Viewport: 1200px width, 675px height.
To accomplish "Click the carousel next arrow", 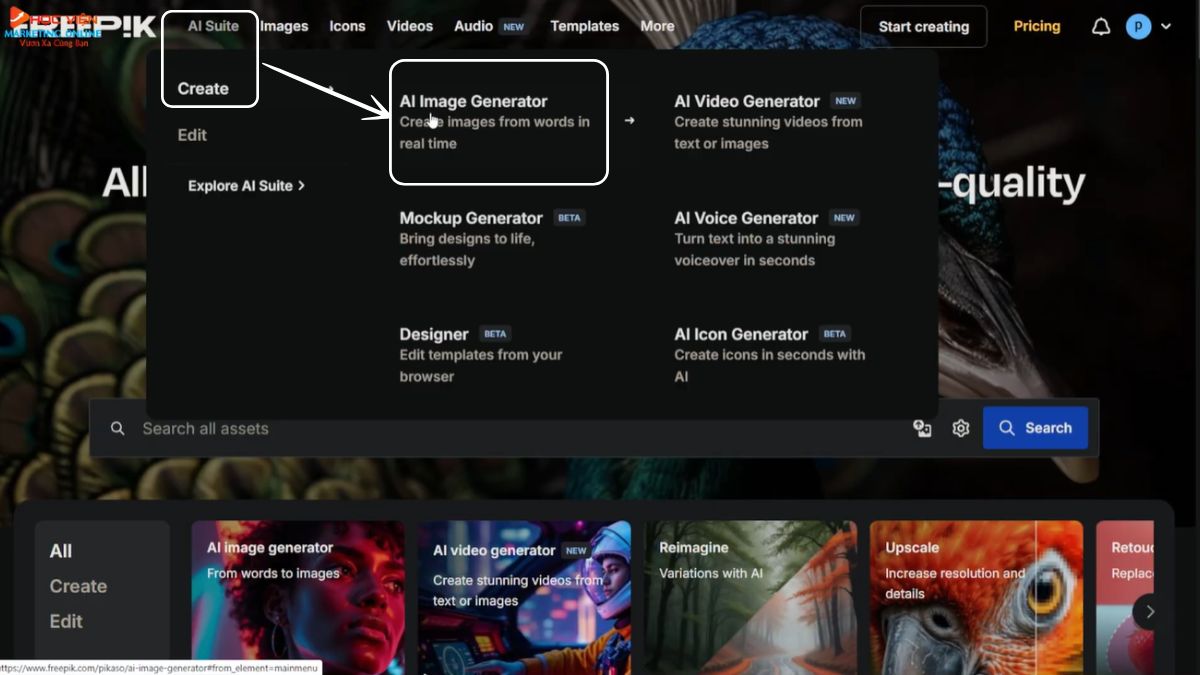I will coord(1150,611).
